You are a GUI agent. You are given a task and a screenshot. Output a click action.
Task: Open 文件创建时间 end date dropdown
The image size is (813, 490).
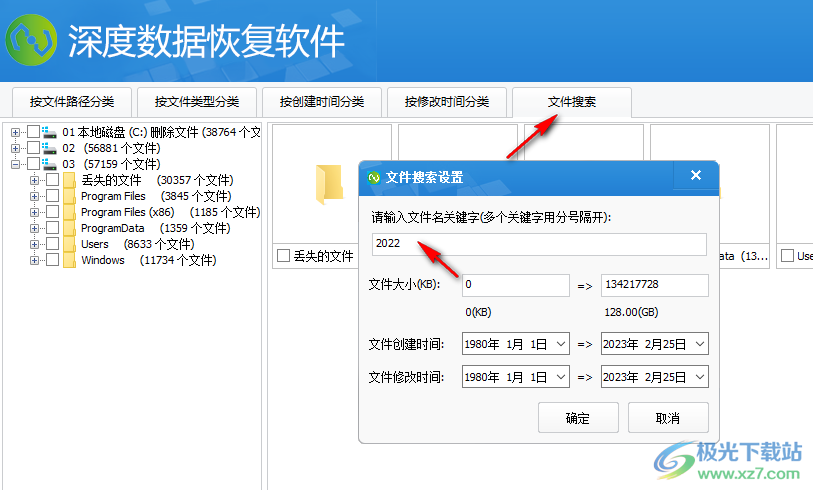699,344
